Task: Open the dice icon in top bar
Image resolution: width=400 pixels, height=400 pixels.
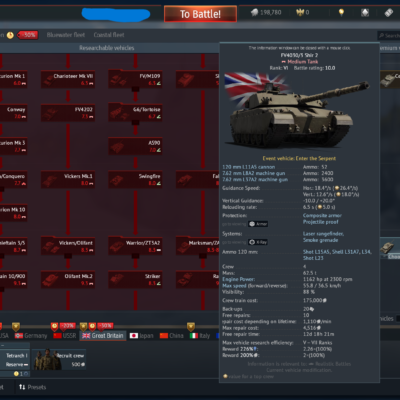Action: pos(365,13)
